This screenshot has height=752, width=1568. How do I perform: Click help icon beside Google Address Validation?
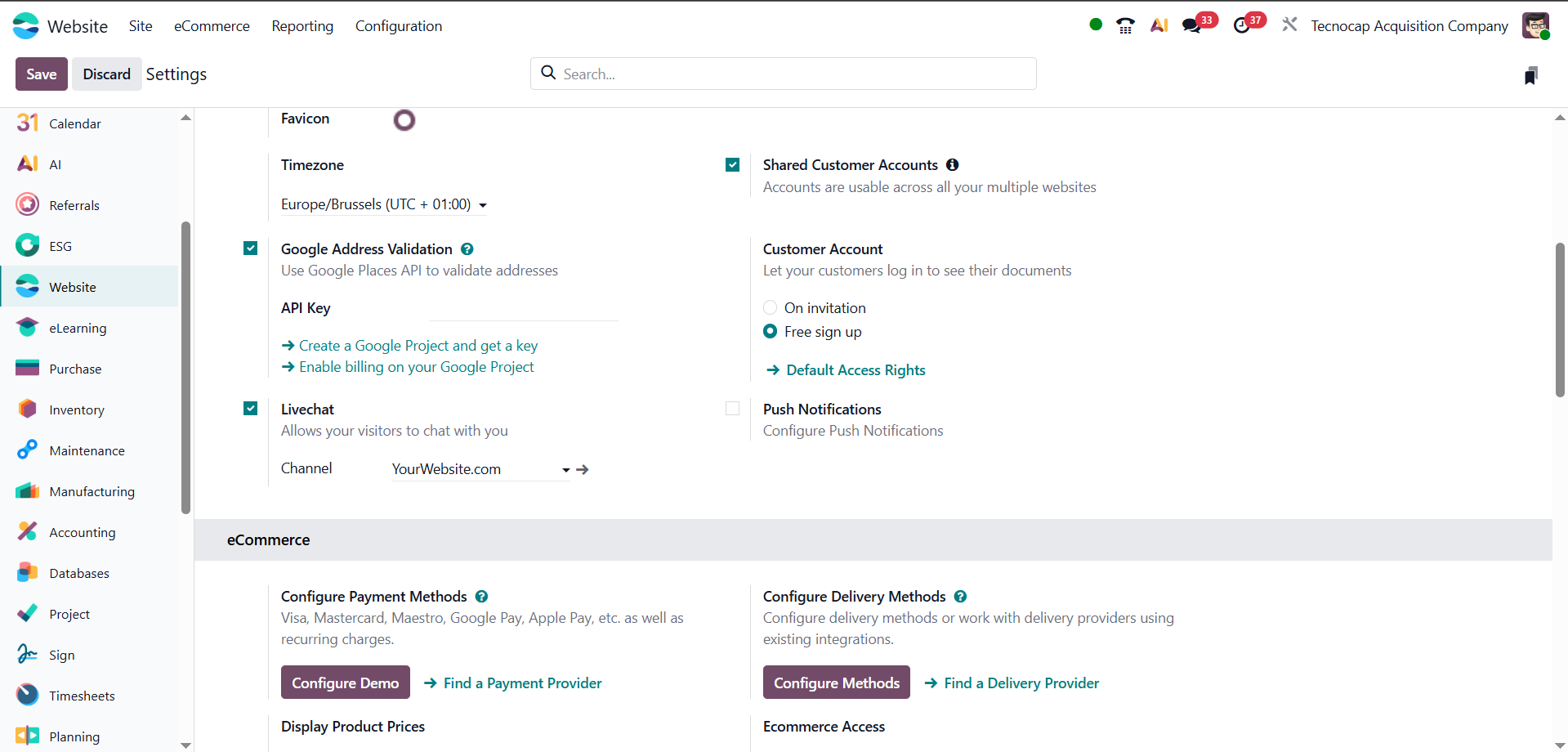467,249
